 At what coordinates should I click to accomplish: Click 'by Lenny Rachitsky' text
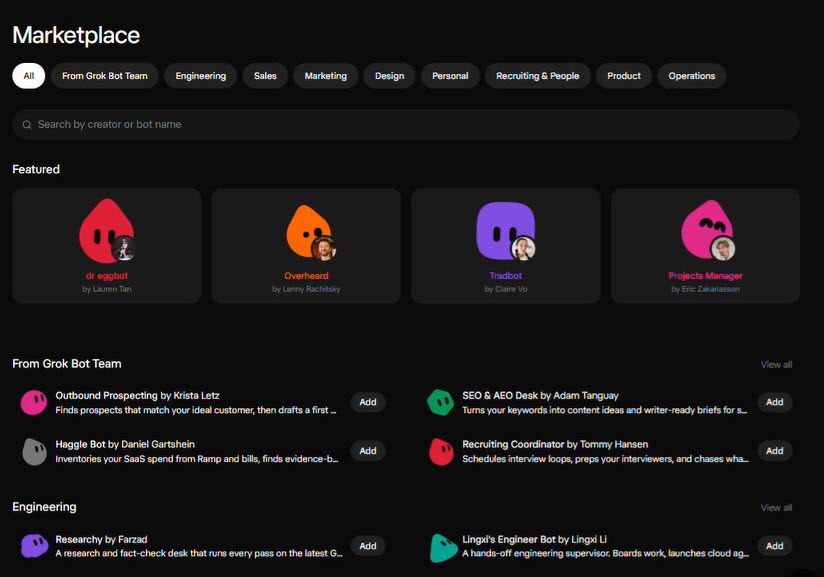click(x=306, y=289)
